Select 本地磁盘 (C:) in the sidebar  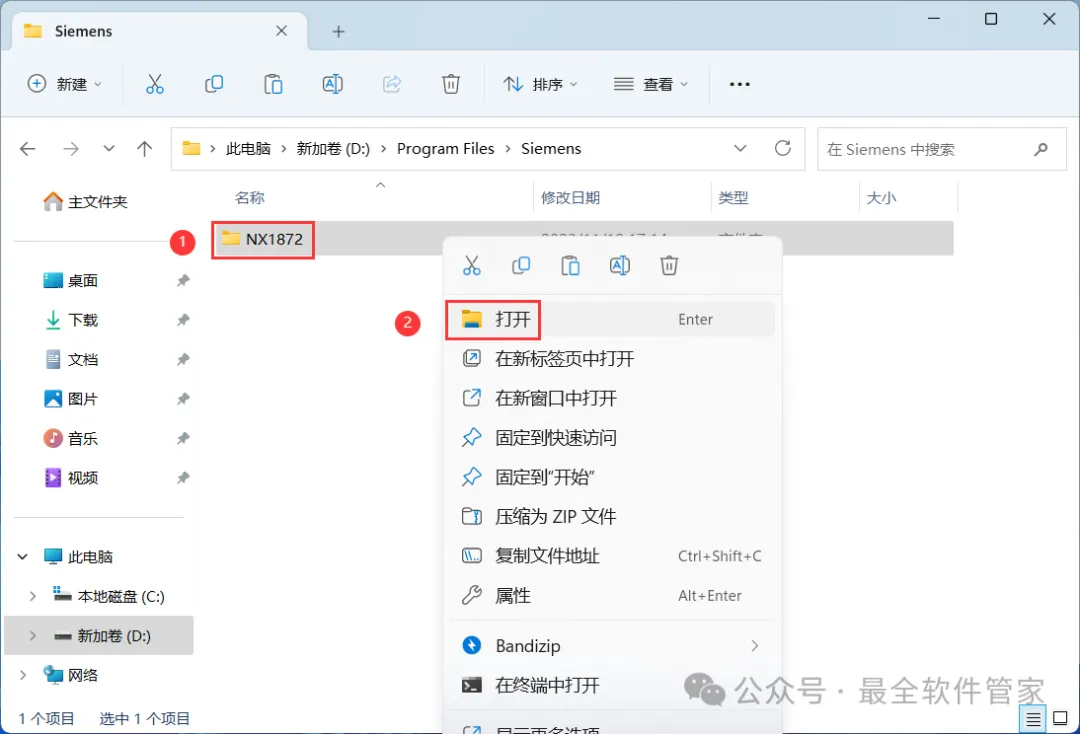[x=110, y=596]
